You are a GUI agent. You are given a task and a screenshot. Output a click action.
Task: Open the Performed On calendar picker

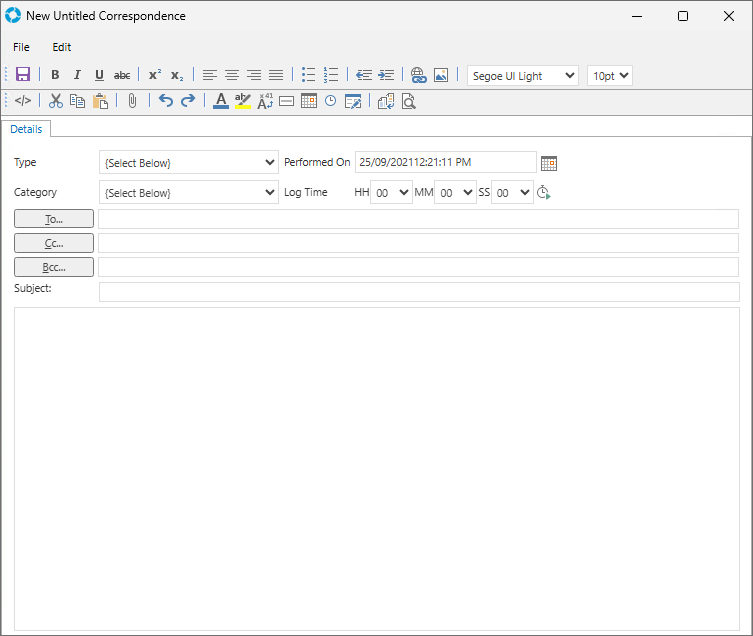(548, 163)
